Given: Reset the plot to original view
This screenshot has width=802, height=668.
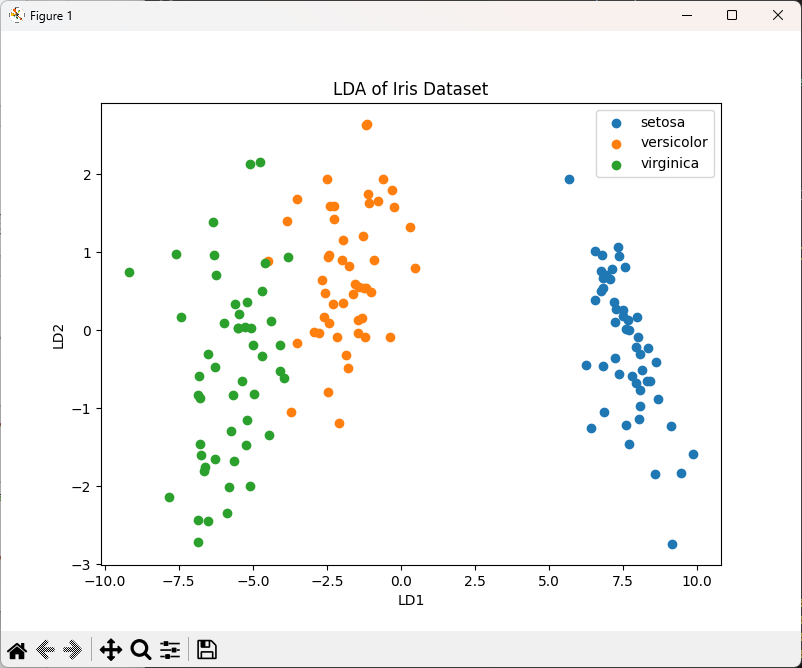Looking at the screenshot, I should 17,650.
